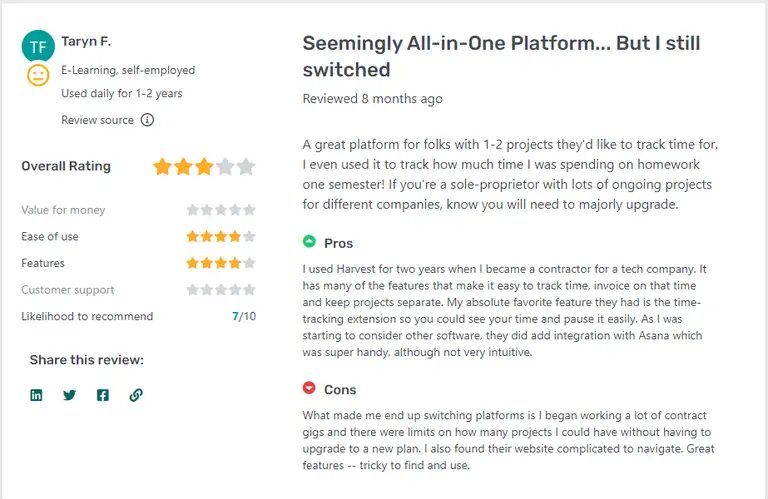Click the Ease of use star rating
Image resolution: width=768 pixels, height=499 pixels.
221,237
